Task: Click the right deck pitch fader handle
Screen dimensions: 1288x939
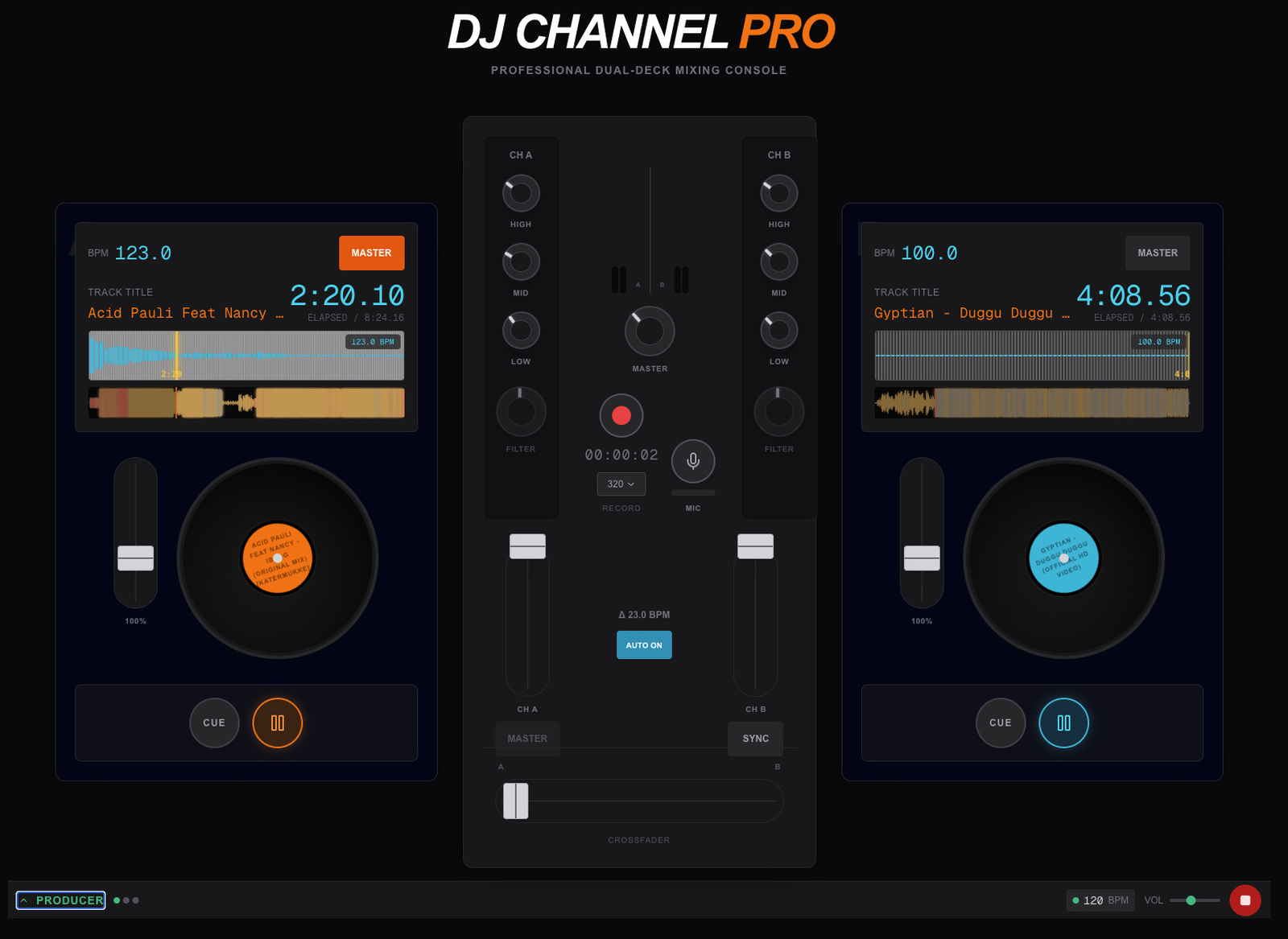Action: click(x=922, y=558)
